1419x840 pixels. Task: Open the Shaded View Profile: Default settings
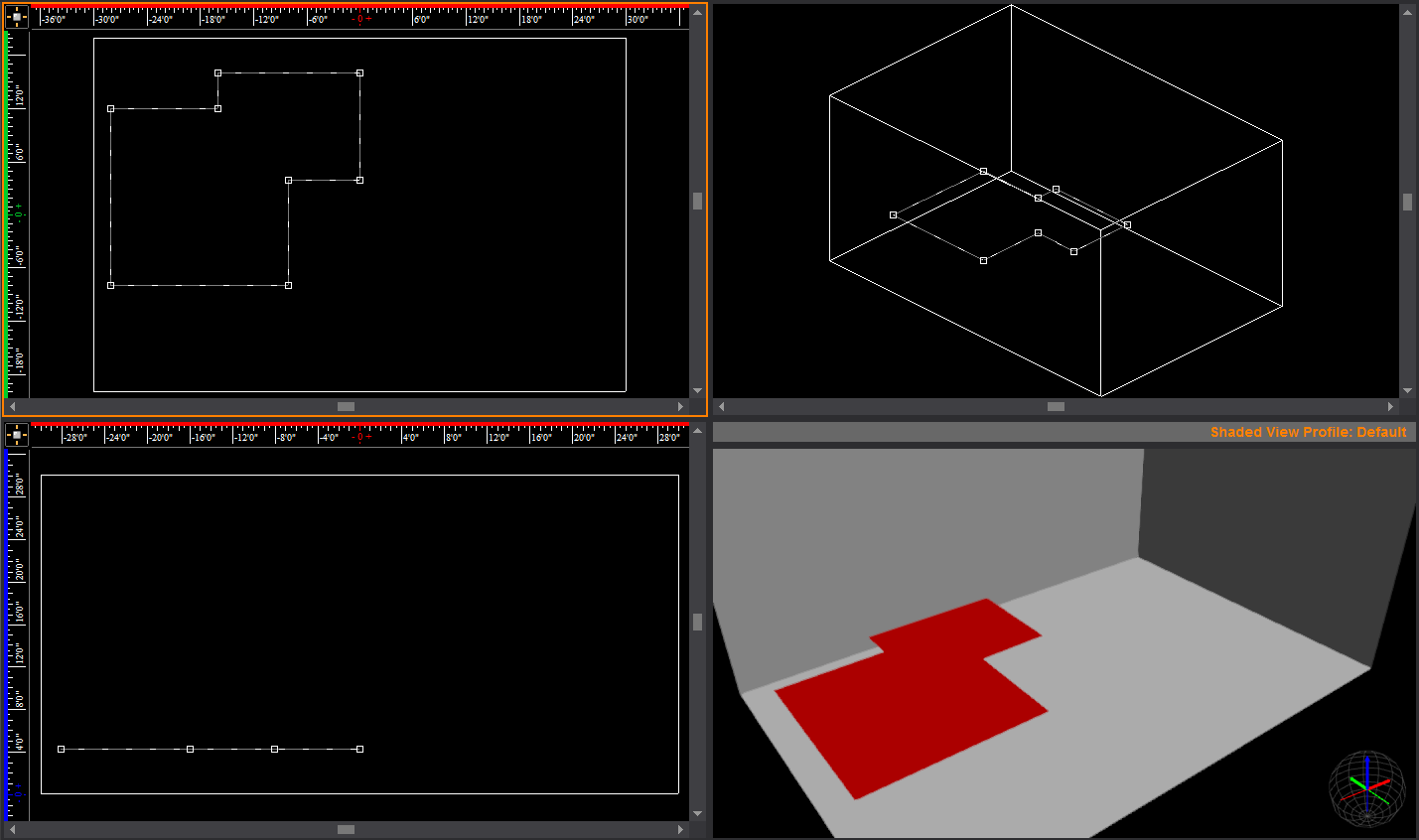[x=1309, y=432]
